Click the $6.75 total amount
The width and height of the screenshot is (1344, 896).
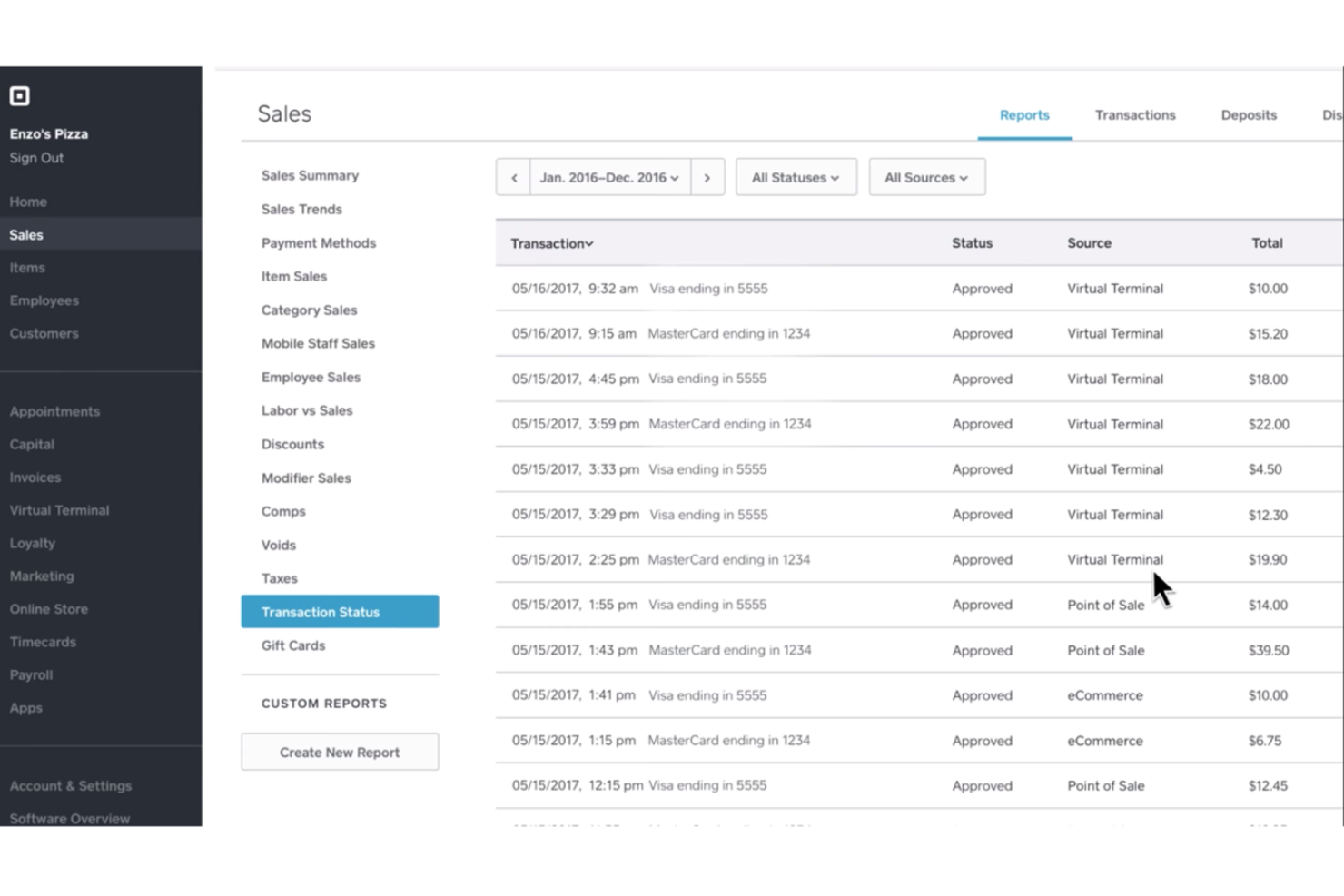[x=1264, y=741]
